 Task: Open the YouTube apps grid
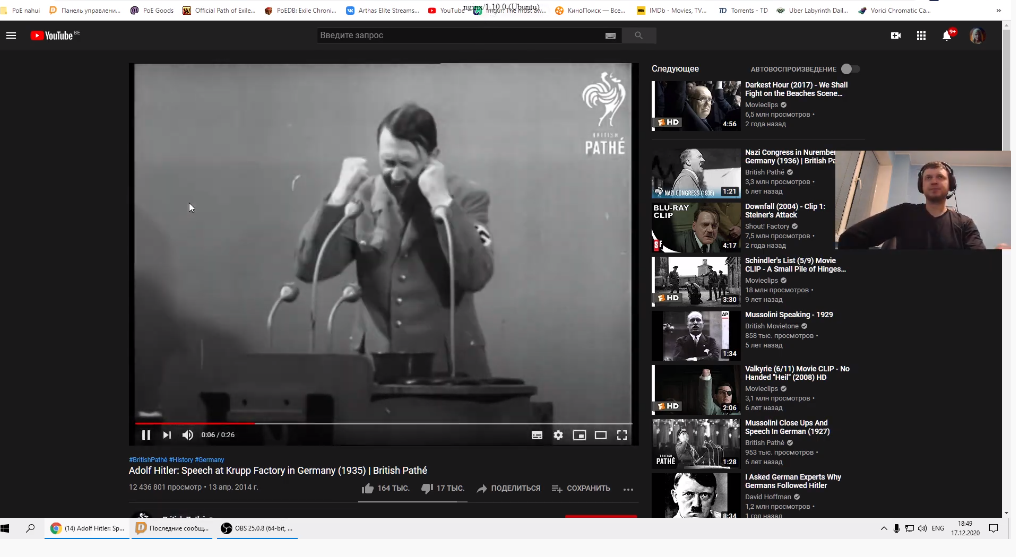pos(921,35)
